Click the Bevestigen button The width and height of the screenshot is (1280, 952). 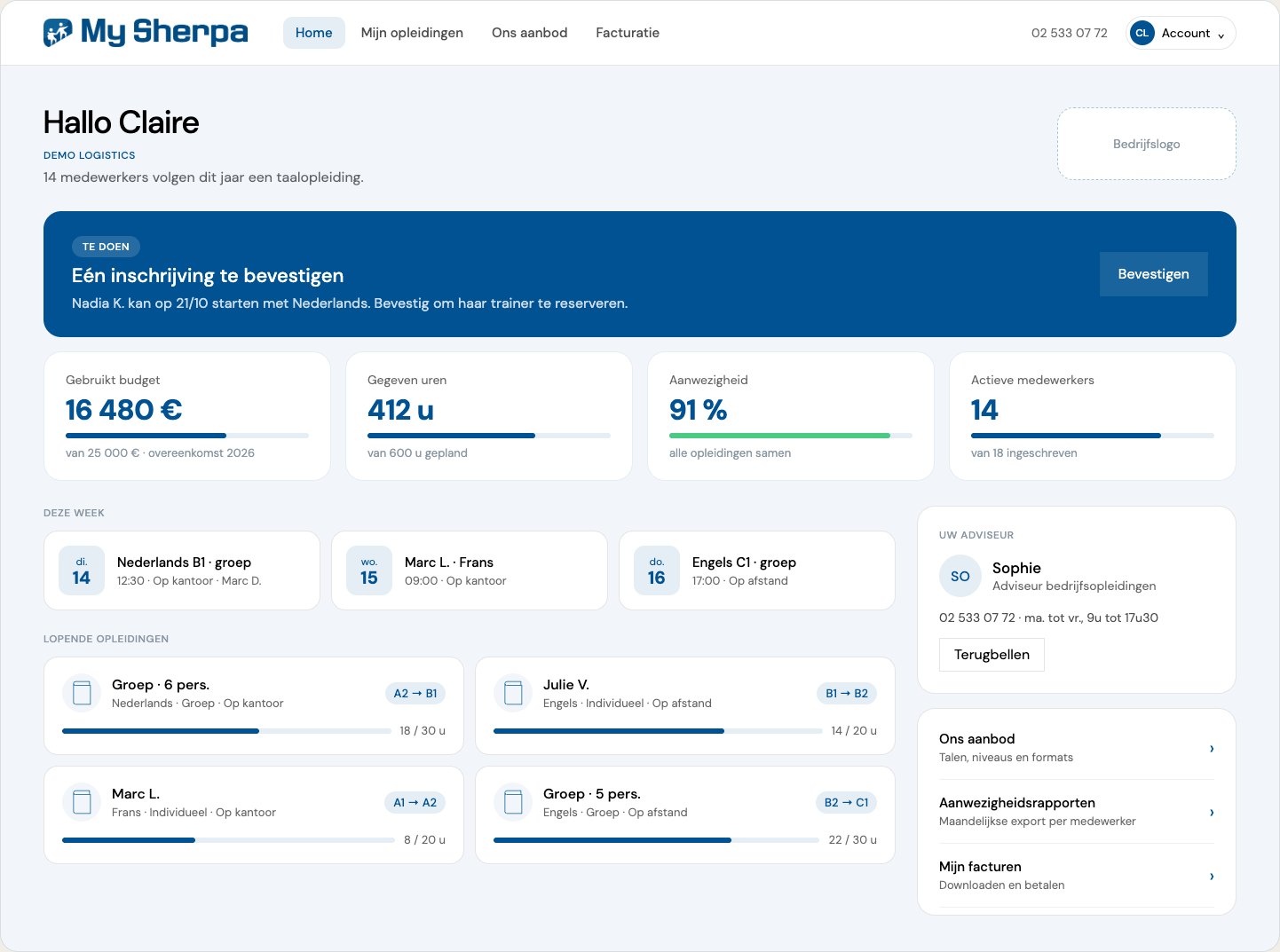click(x=1154, y=274)
